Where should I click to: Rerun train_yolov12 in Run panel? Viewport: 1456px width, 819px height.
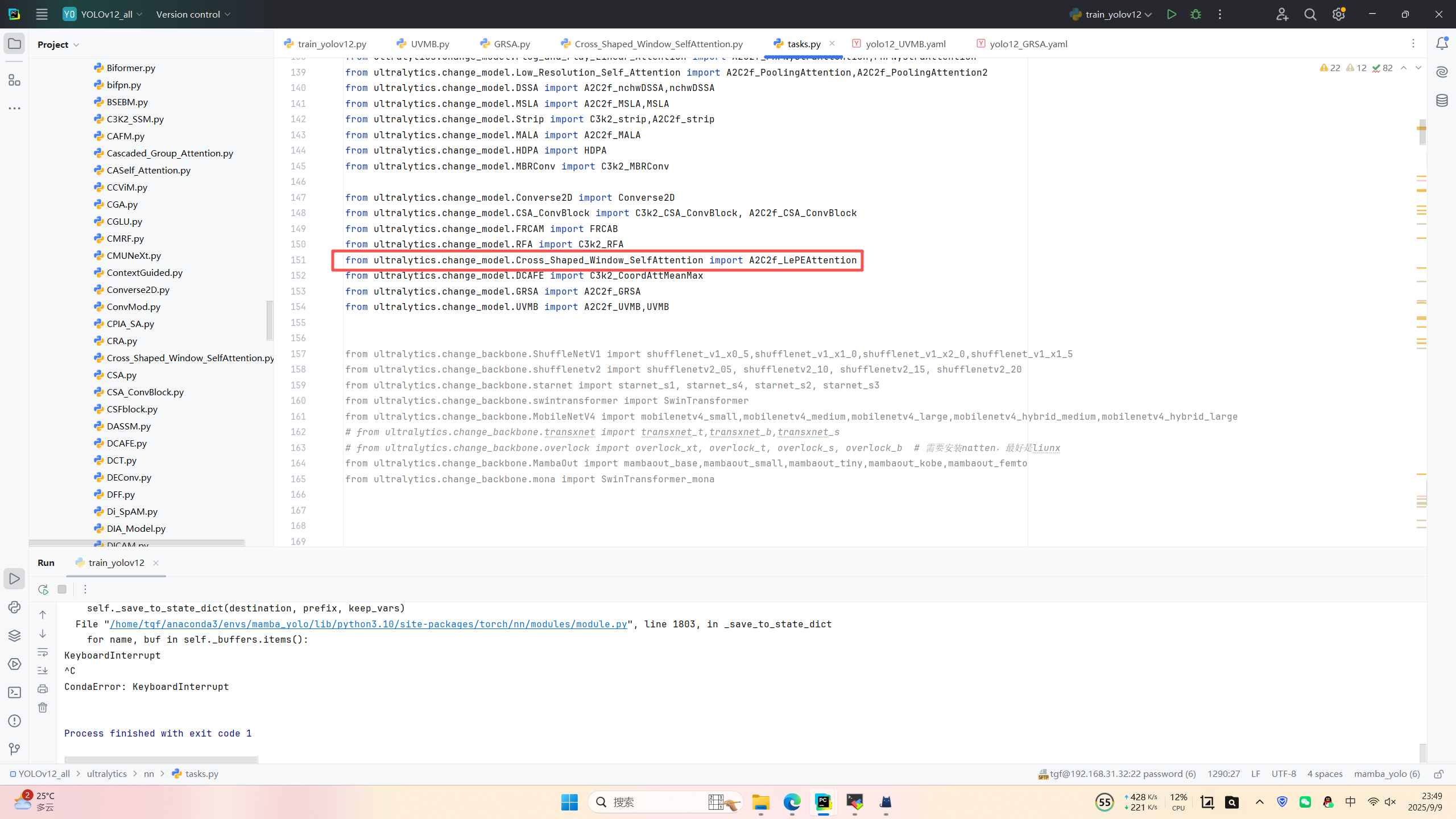pyautogui.click(x=43, y=589)
